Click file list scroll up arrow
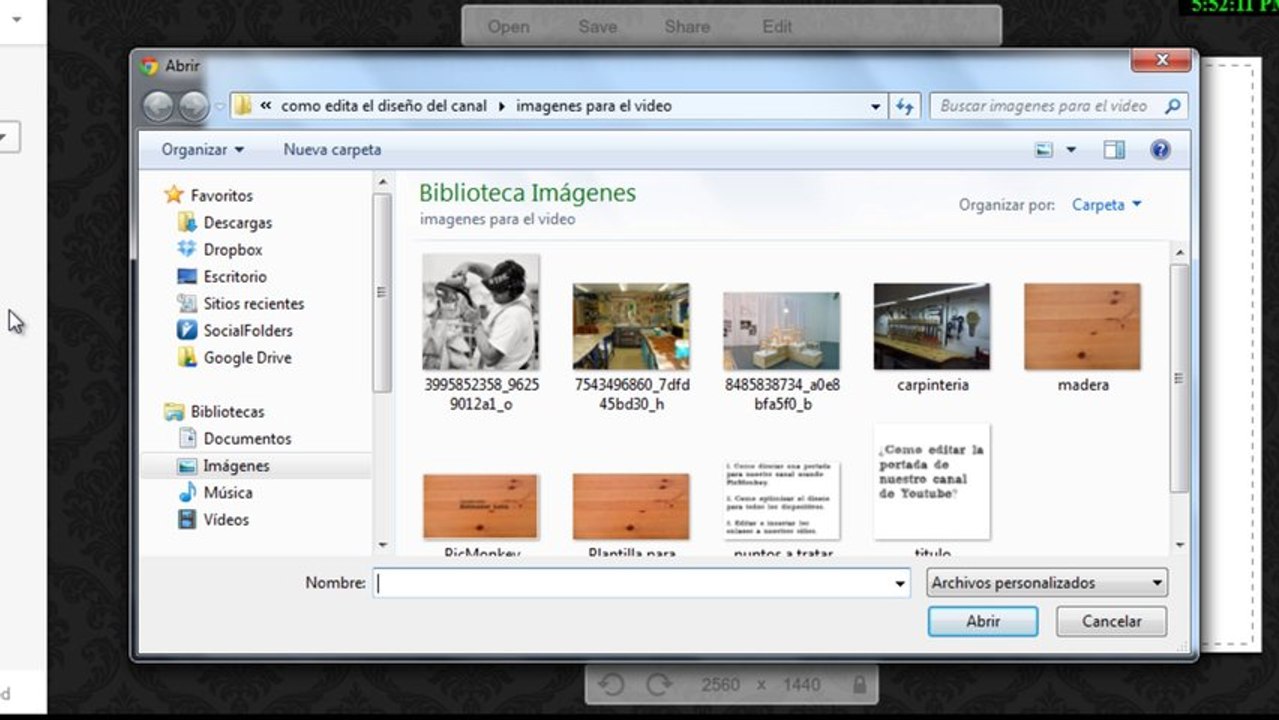1279x720 pixels. 1180,252
